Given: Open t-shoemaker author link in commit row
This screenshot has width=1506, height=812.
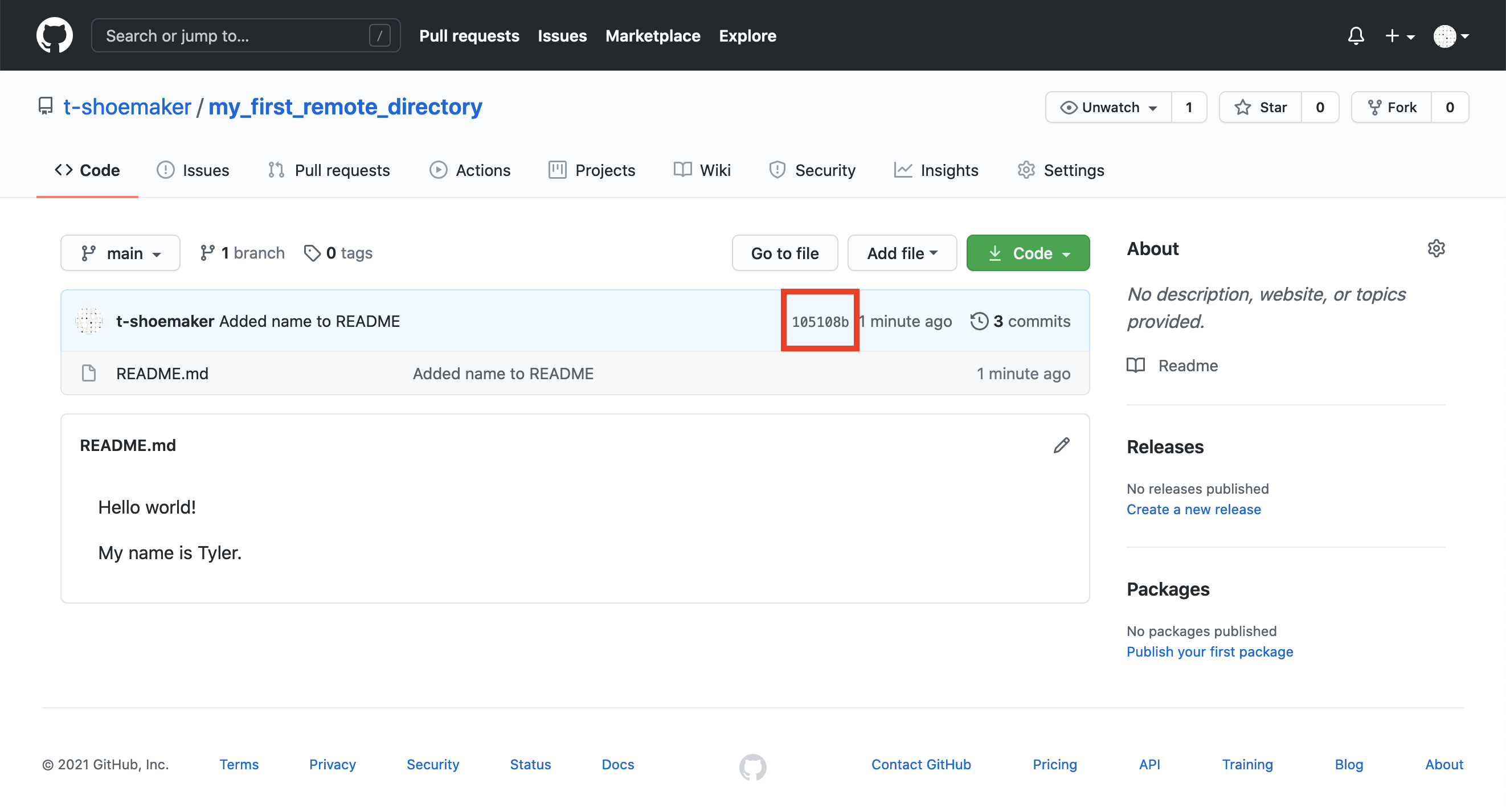Looking at the screenshot, I should [165, 321].
